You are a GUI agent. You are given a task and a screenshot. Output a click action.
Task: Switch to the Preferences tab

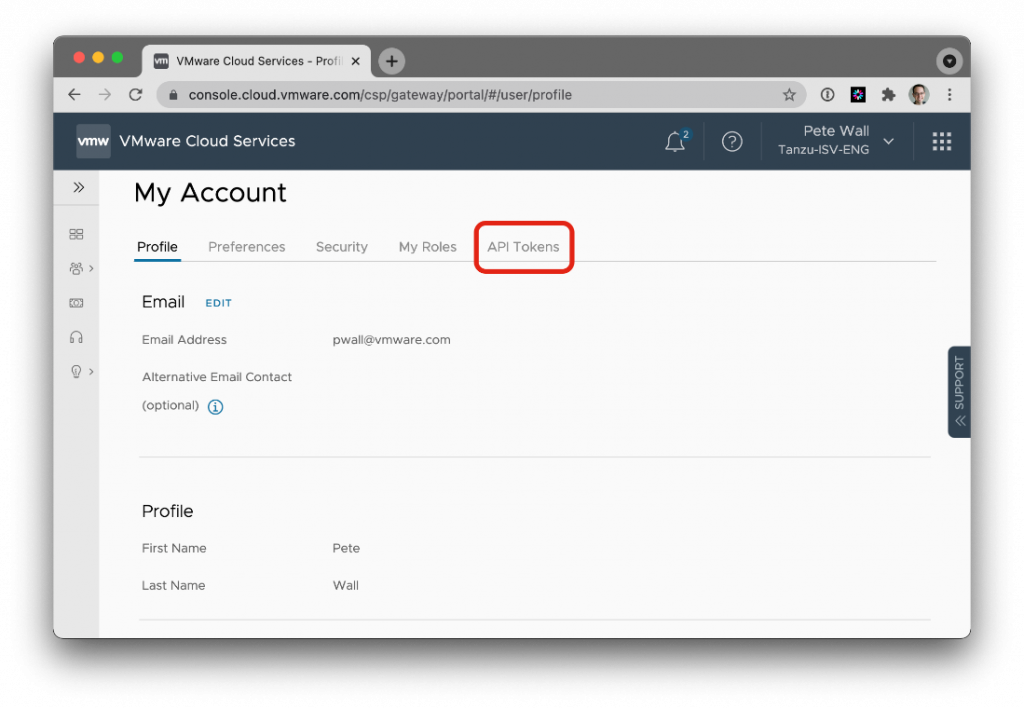(x=247, y=247)
